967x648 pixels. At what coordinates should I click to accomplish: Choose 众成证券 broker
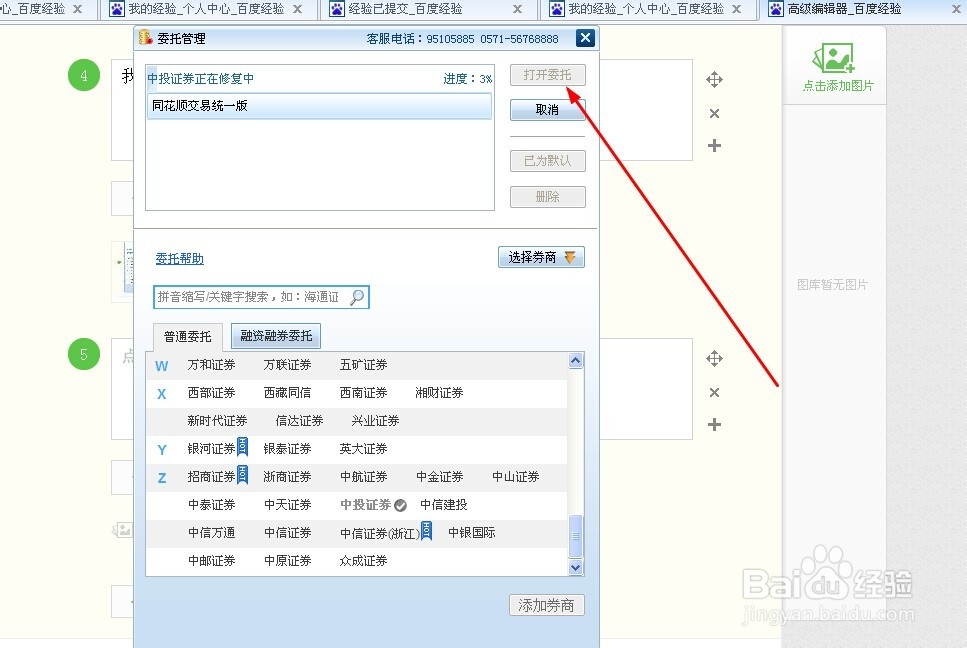pyautogui.click(x=363, y=561)
